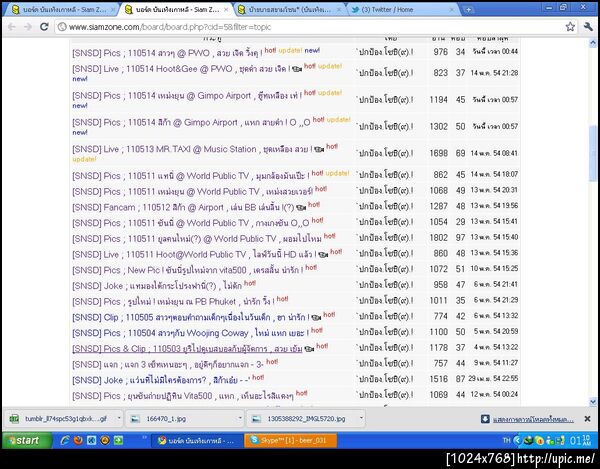
Task: Open topic Clip 110505
Action: (191, 317)
